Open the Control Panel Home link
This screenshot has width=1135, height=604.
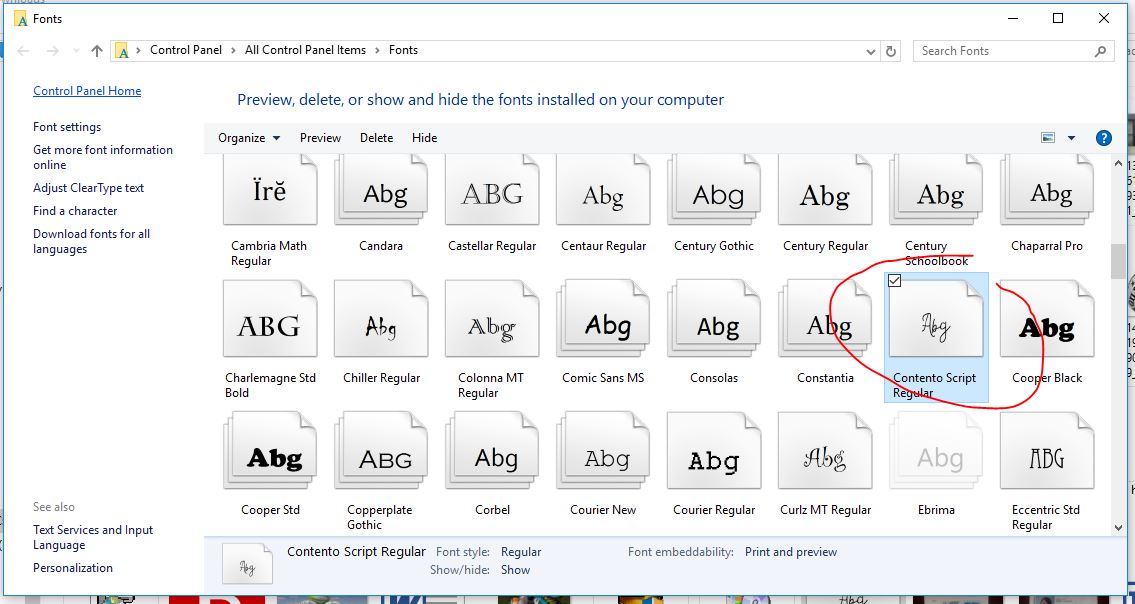tap(87, 91)
